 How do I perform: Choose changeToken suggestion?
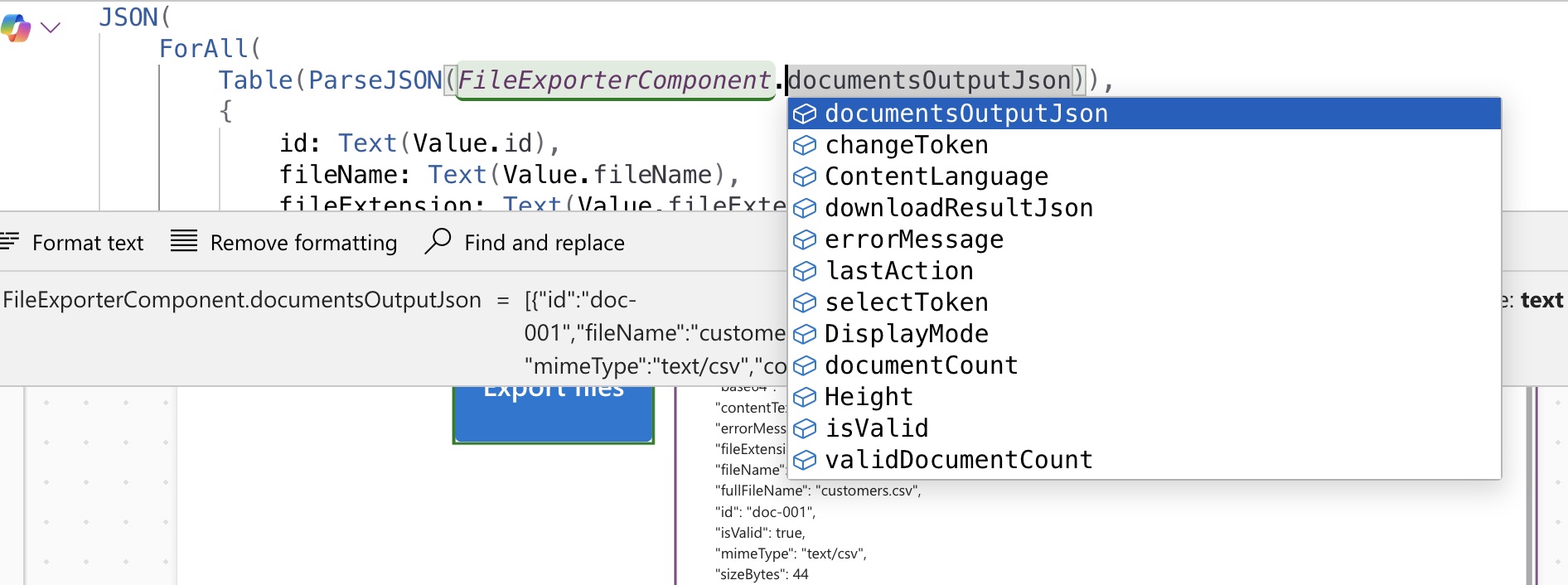(1145, 145)
